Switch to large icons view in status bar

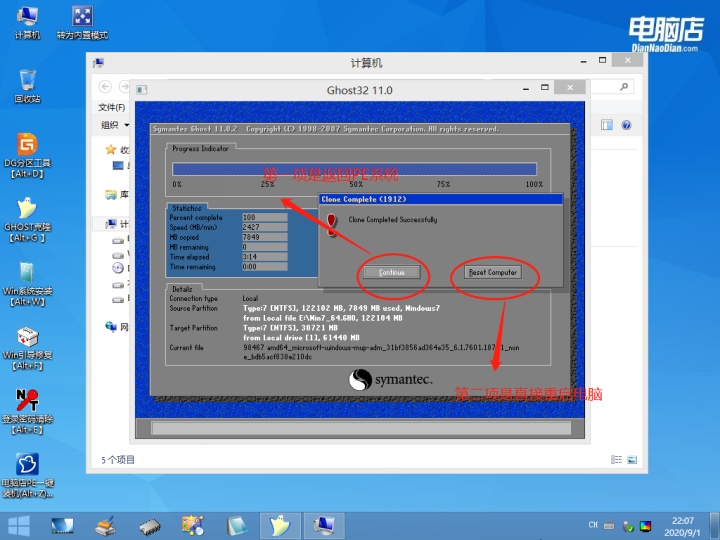click(632, 460)
